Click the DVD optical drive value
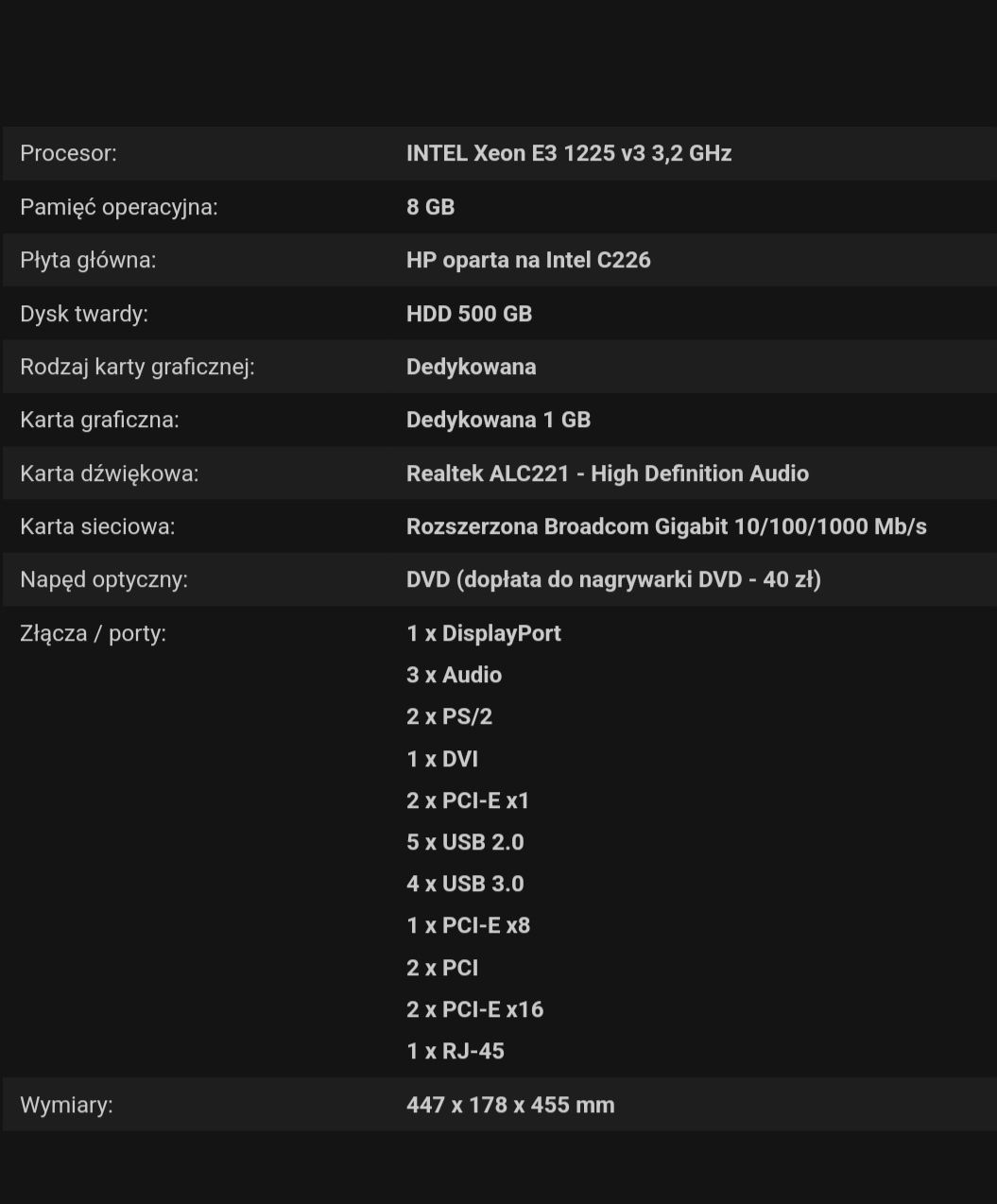 613,579
